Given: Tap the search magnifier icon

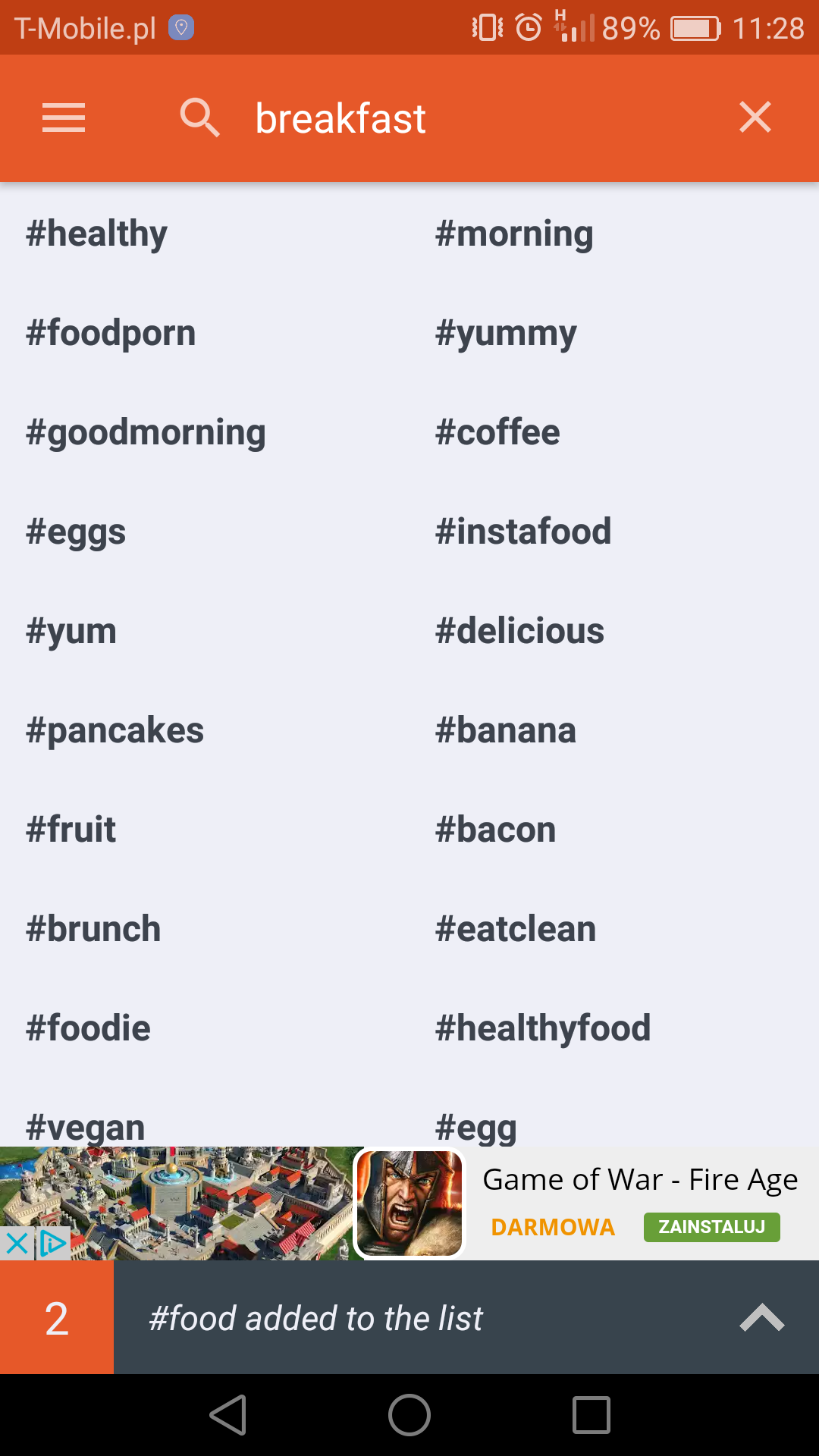Looking at the screenshot, I should [x=199, y=118].
